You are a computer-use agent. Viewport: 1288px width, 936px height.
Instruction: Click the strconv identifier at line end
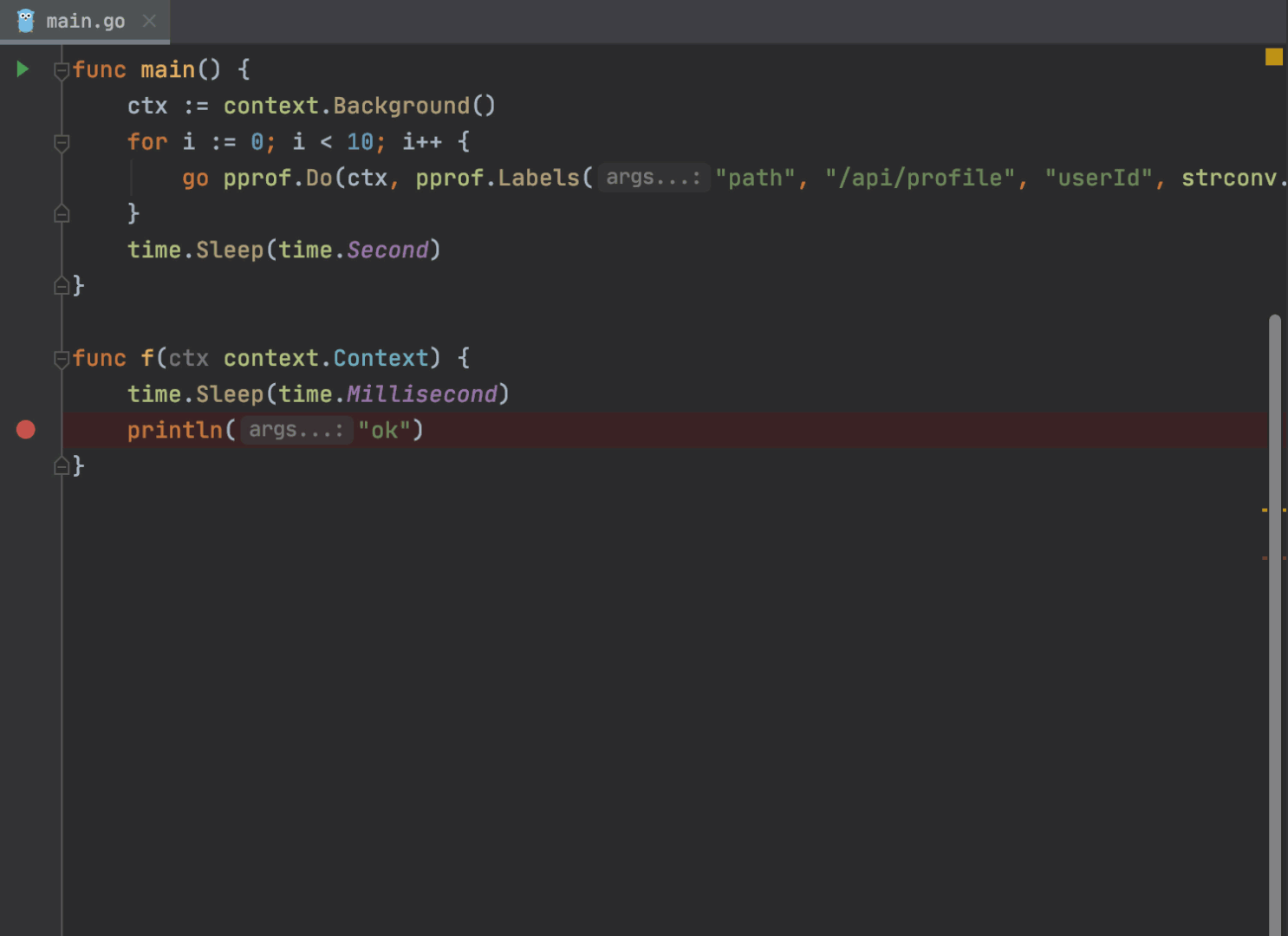[1229, 178]
